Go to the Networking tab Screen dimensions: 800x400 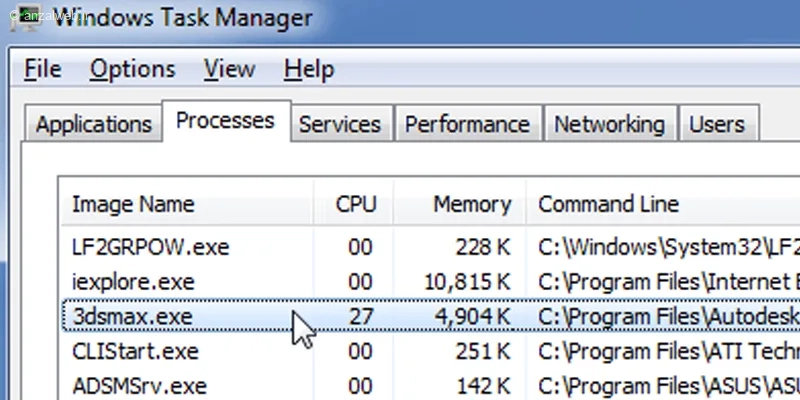(x=609, y=125)
